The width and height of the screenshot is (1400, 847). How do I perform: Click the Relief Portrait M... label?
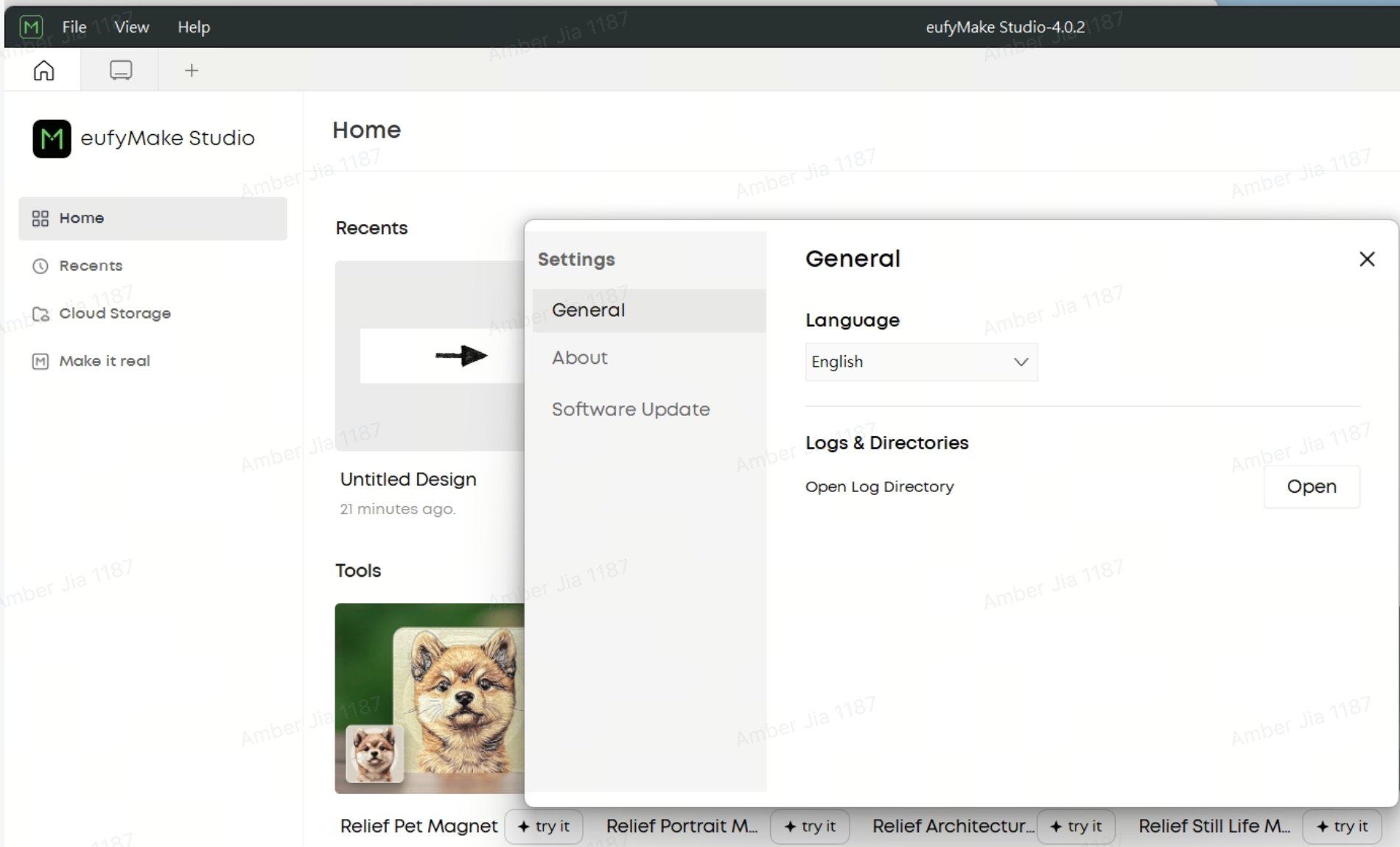click(x=682, y=826)
